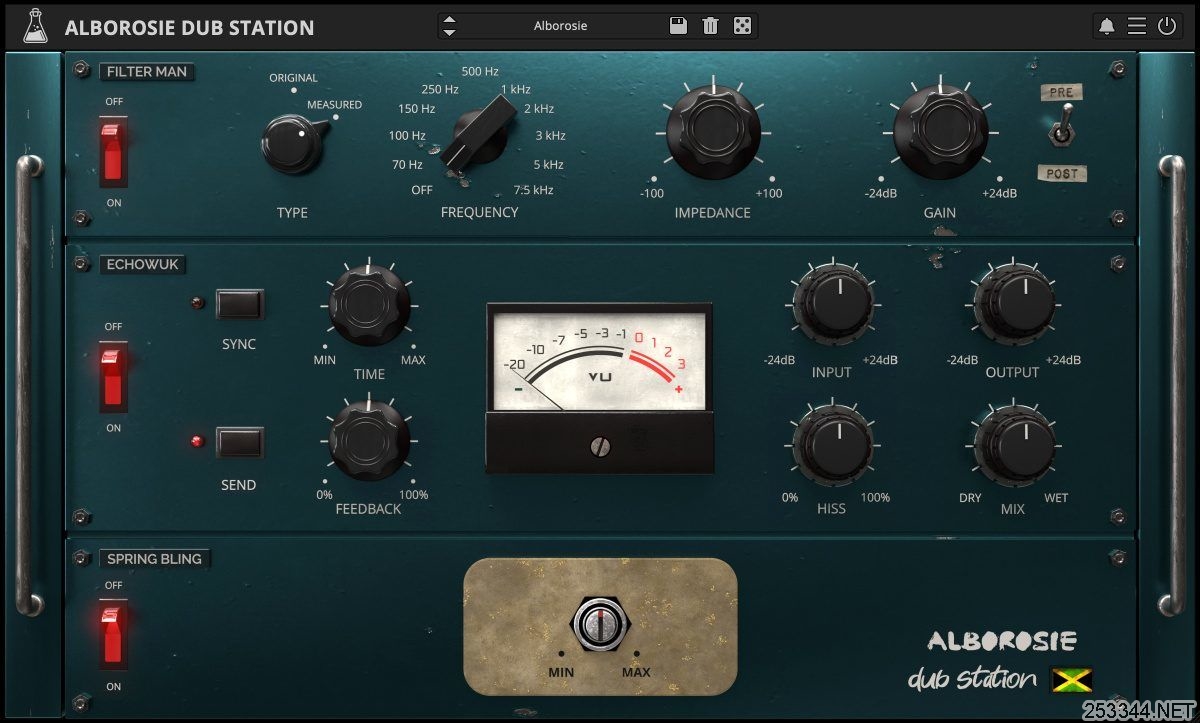
Task: Click the ECHOWUK section label
Action: coord(142,265)
